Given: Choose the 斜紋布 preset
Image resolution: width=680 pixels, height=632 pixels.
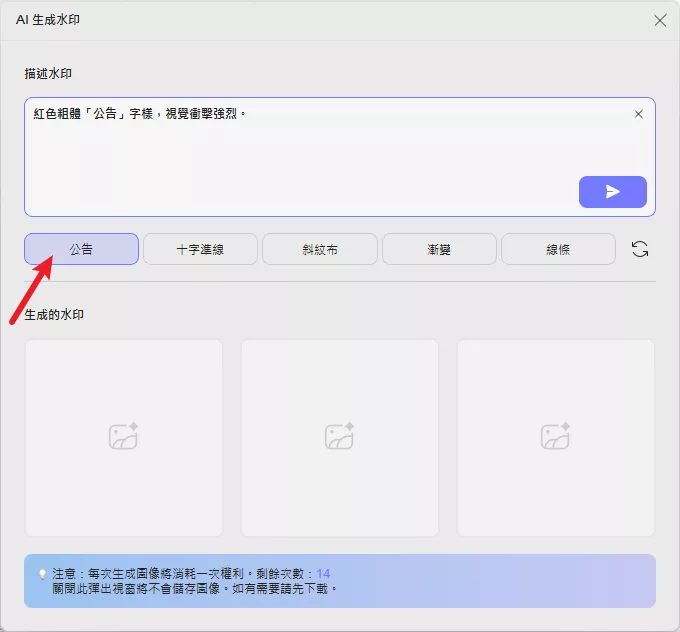Looking at the screenshot, I should pyautogui.click(x=320, y=249).
